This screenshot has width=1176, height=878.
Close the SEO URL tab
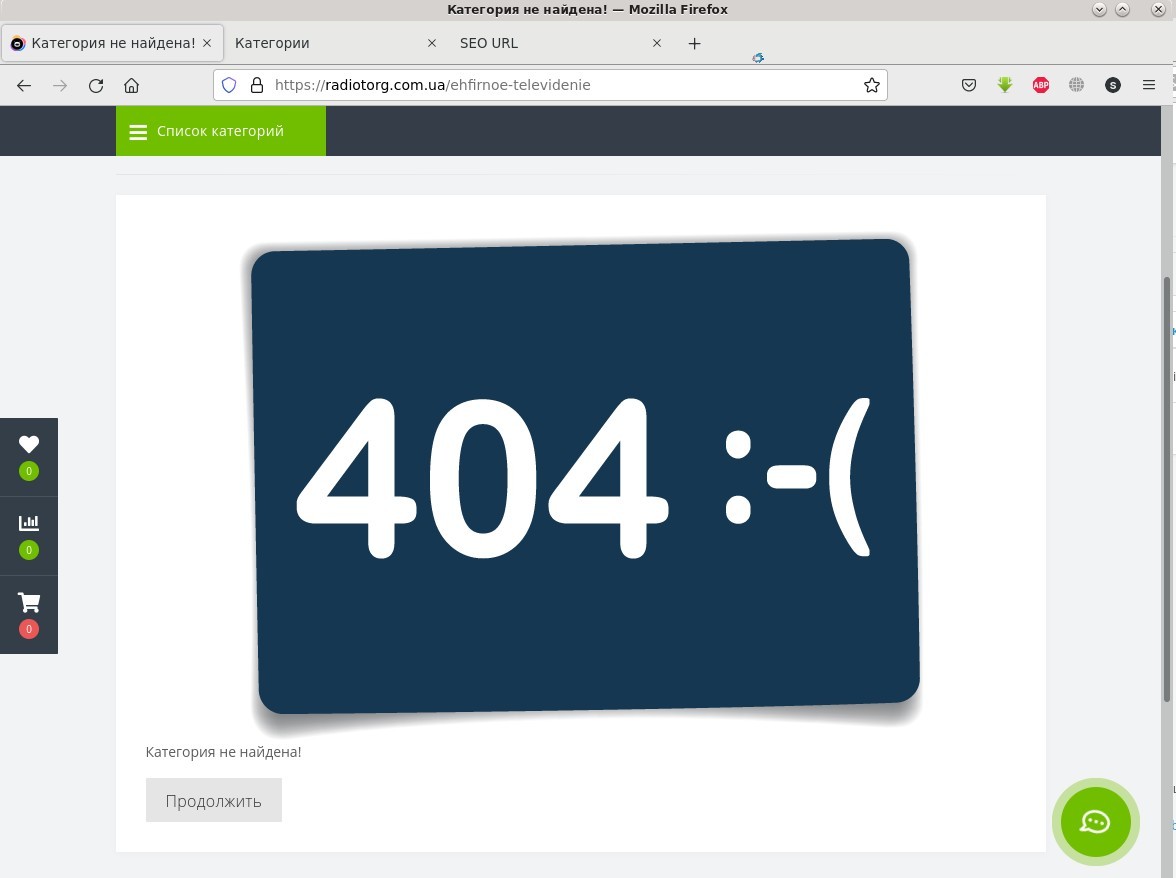click(x=657, y=43)
